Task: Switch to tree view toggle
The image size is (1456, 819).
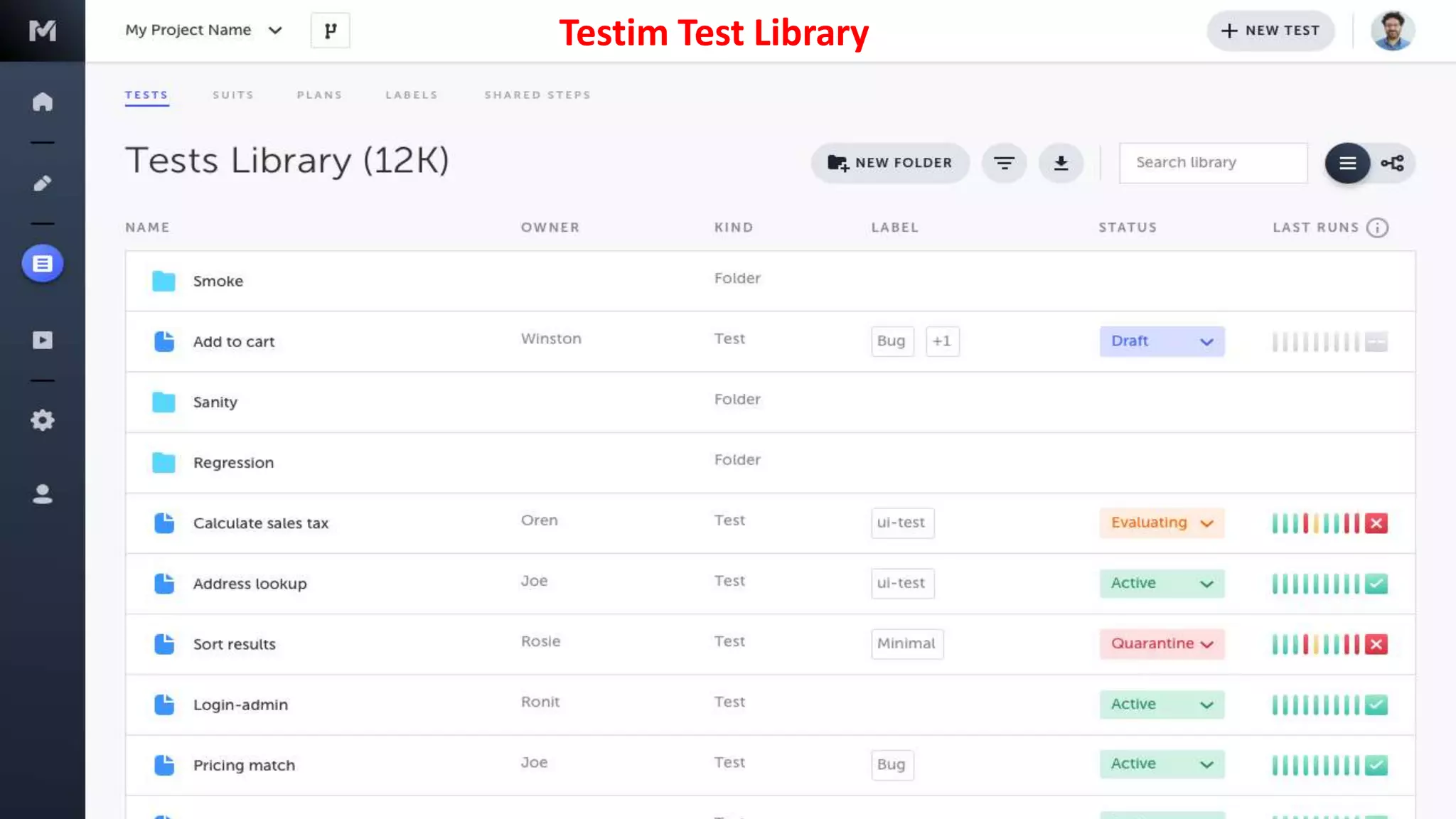Action: coord(1392,164)
